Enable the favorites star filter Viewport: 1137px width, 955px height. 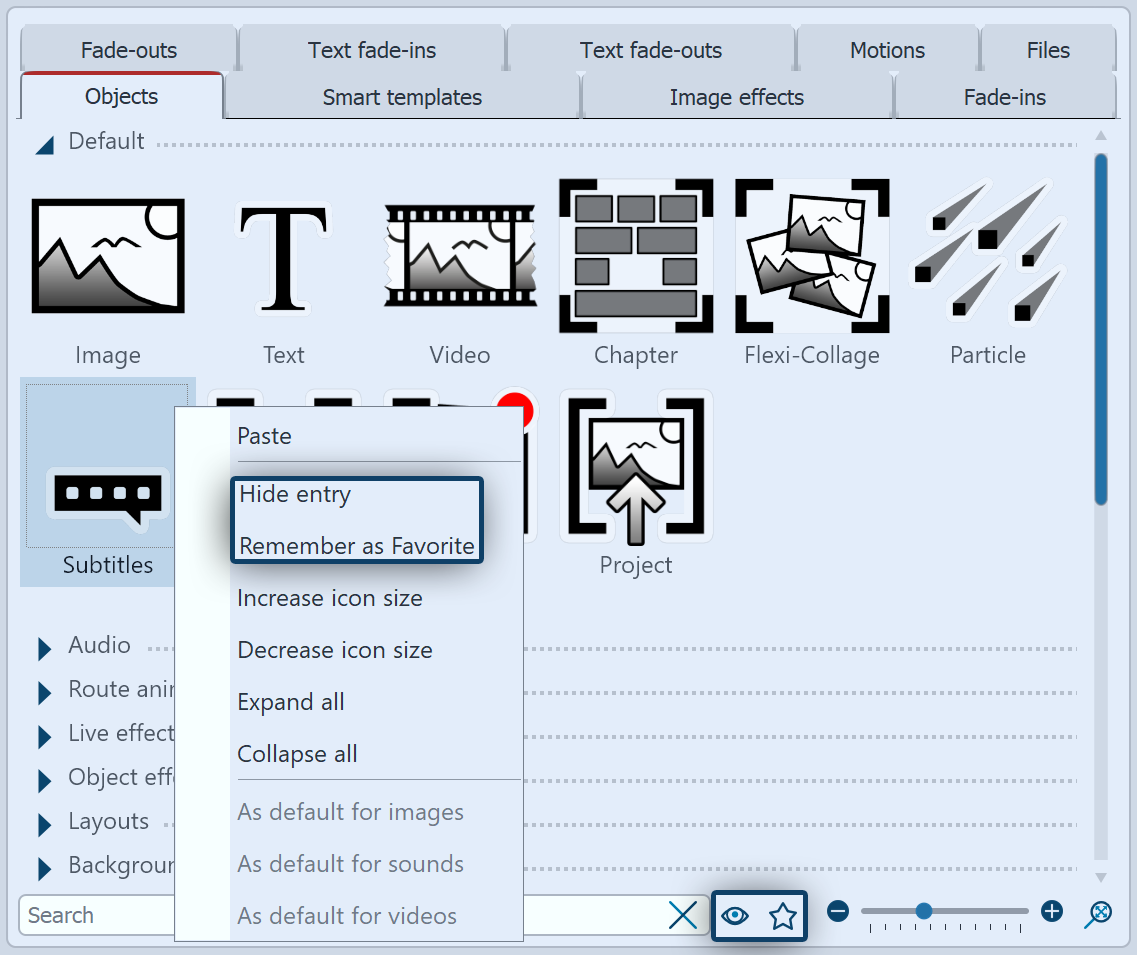coord(782,914)
